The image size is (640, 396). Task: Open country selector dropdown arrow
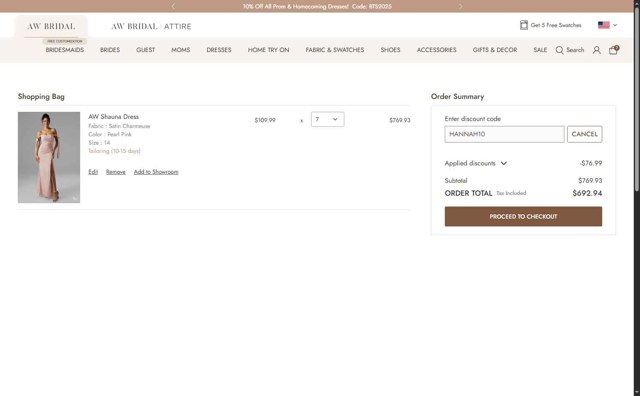click(x=615, y=25)
